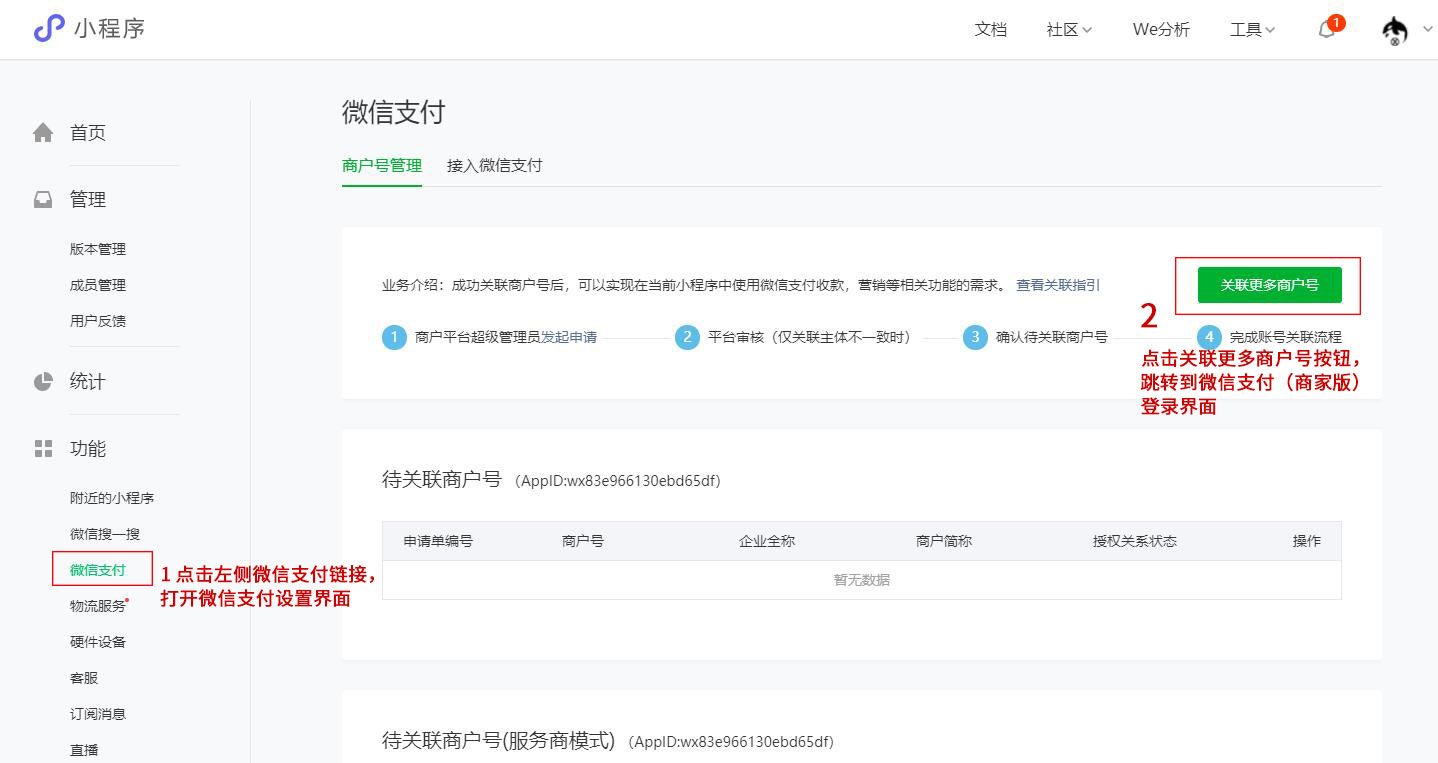The image size is (1438, 763).
Task: Open 成员管理 in the sidebar
Action: pyautogui.click(x=98, y=285)
